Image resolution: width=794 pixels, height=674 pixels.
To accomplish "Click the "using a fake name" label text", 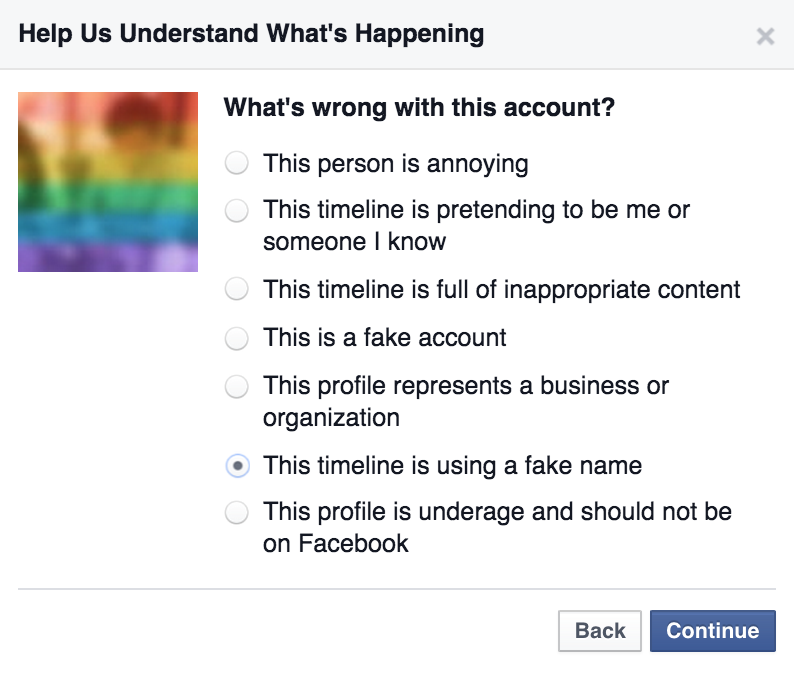I will pyautogui.click(x=452, y=465).
